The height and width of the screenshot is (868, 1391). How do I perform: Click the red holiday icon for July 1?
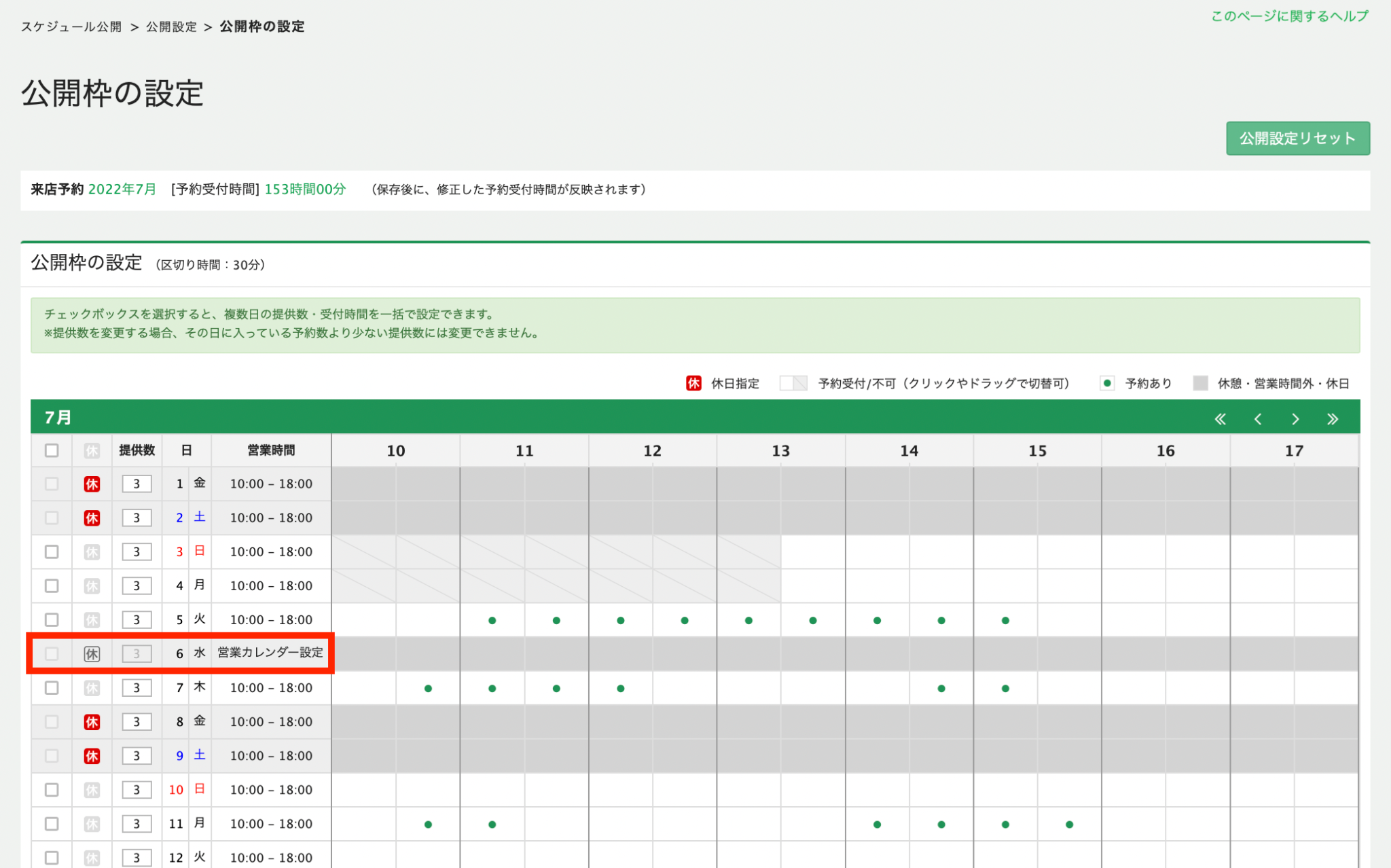click(x=92, y=484)
